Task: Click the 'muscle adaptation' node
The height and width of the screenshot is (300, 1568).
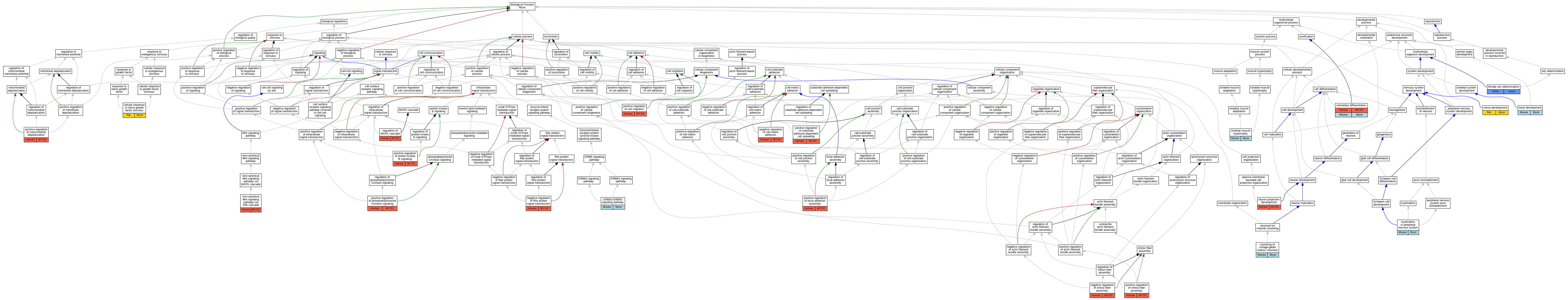Action: click(1225, 71)
